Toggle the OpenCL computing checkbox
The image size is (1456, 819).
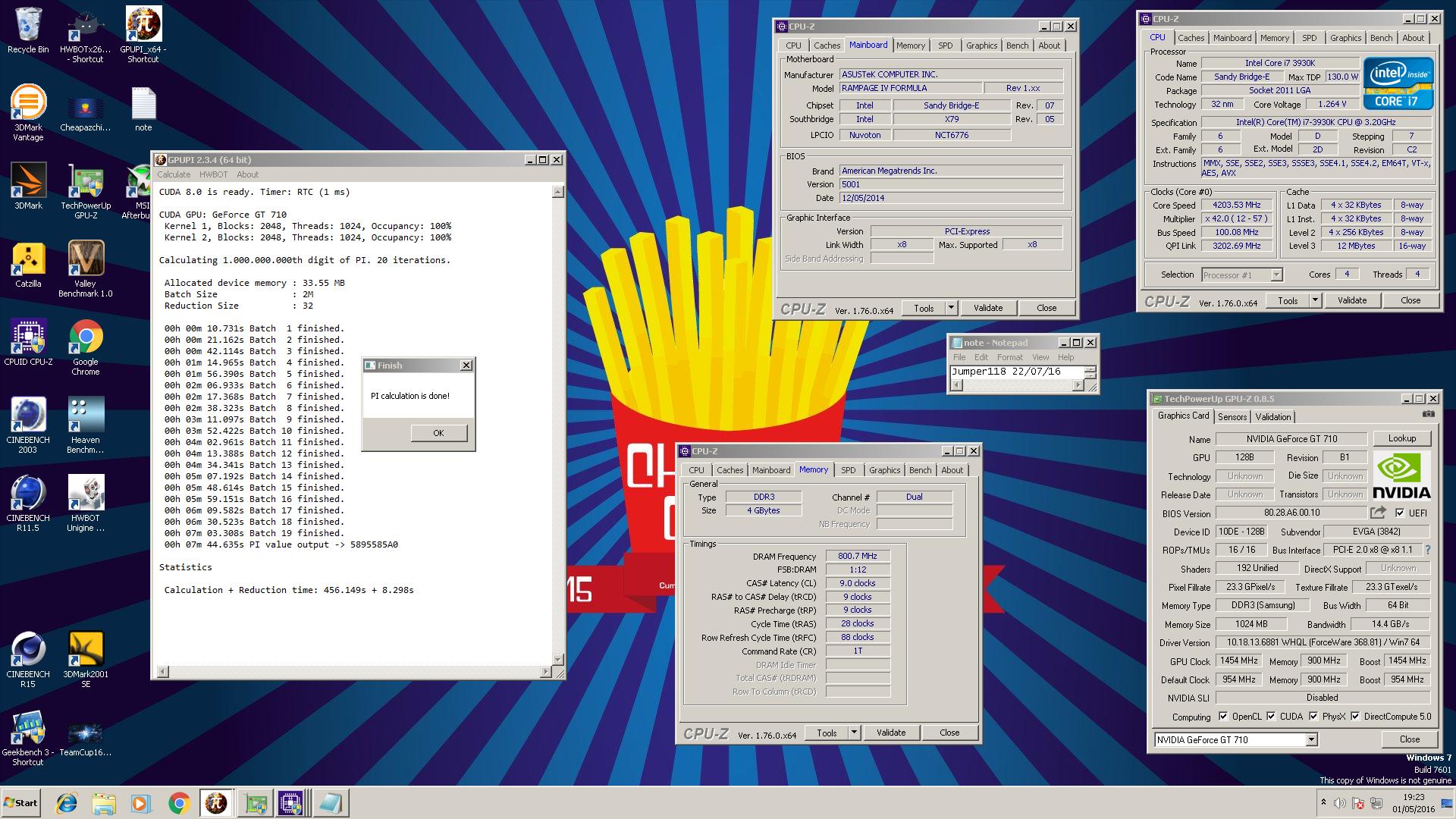pos(1222,716)
